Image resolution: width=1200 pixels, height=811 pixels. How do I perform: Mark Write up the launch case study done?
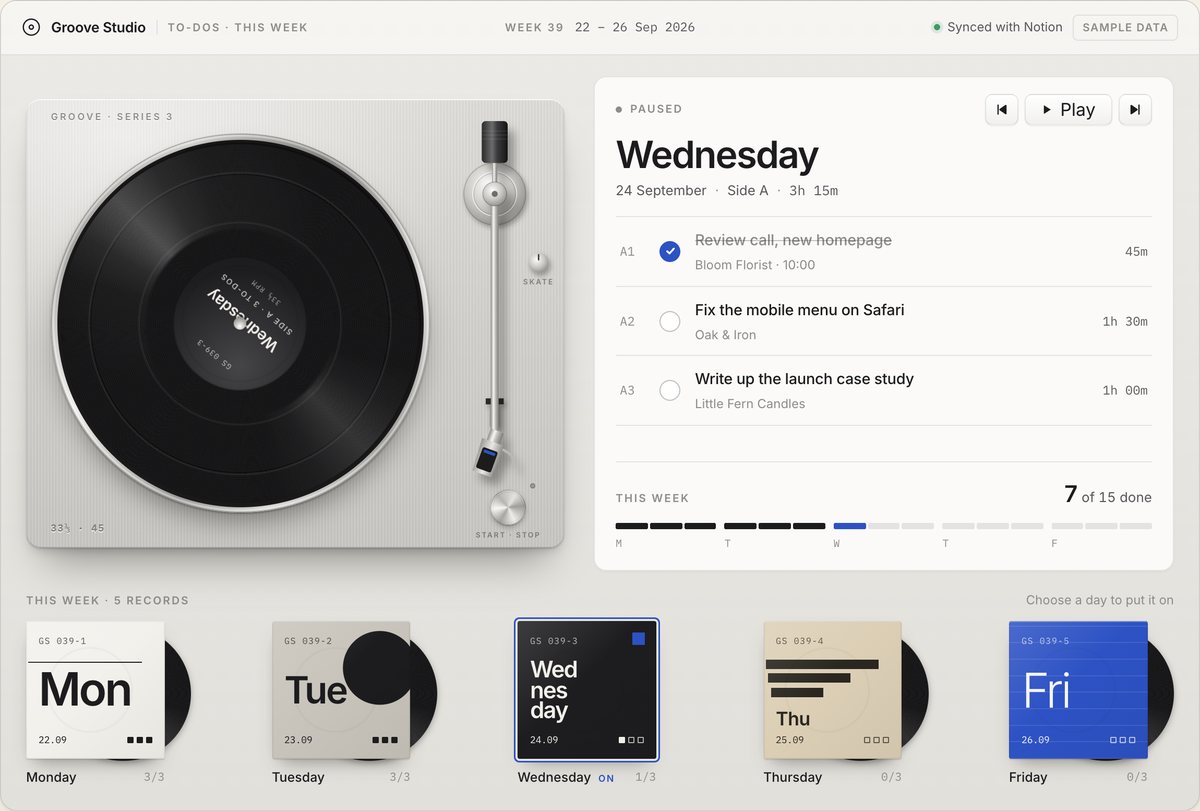[670, 390]
